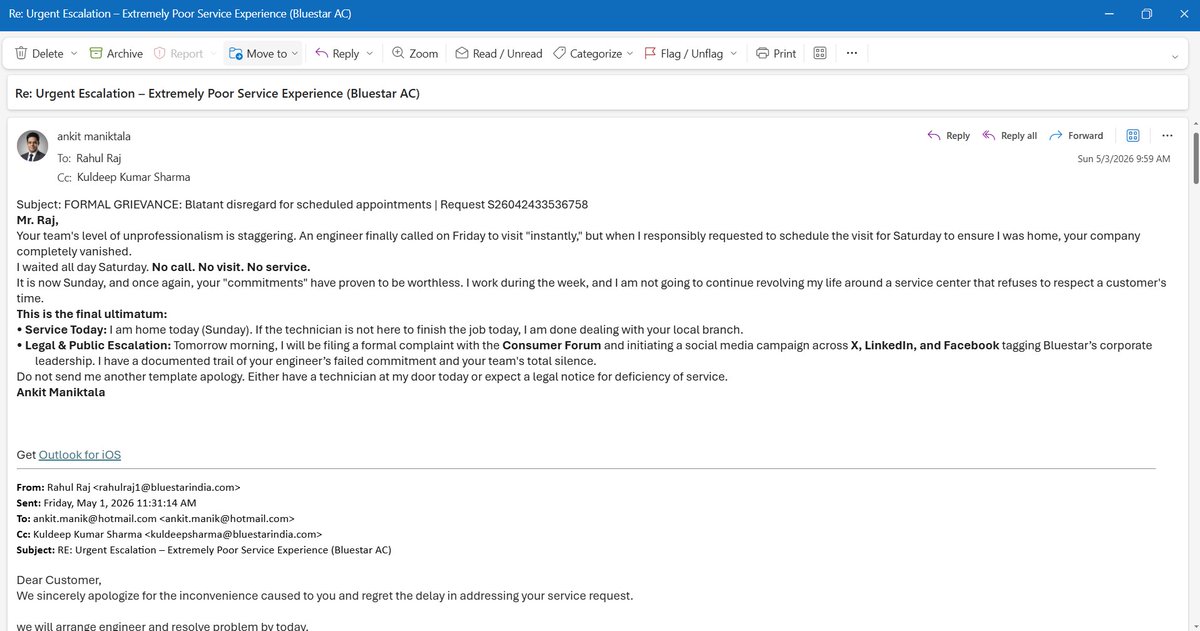The width and height of the screenshot is (1200, 631).
Task: Expand the Report dropdown arrow
Action: point(212,54)
